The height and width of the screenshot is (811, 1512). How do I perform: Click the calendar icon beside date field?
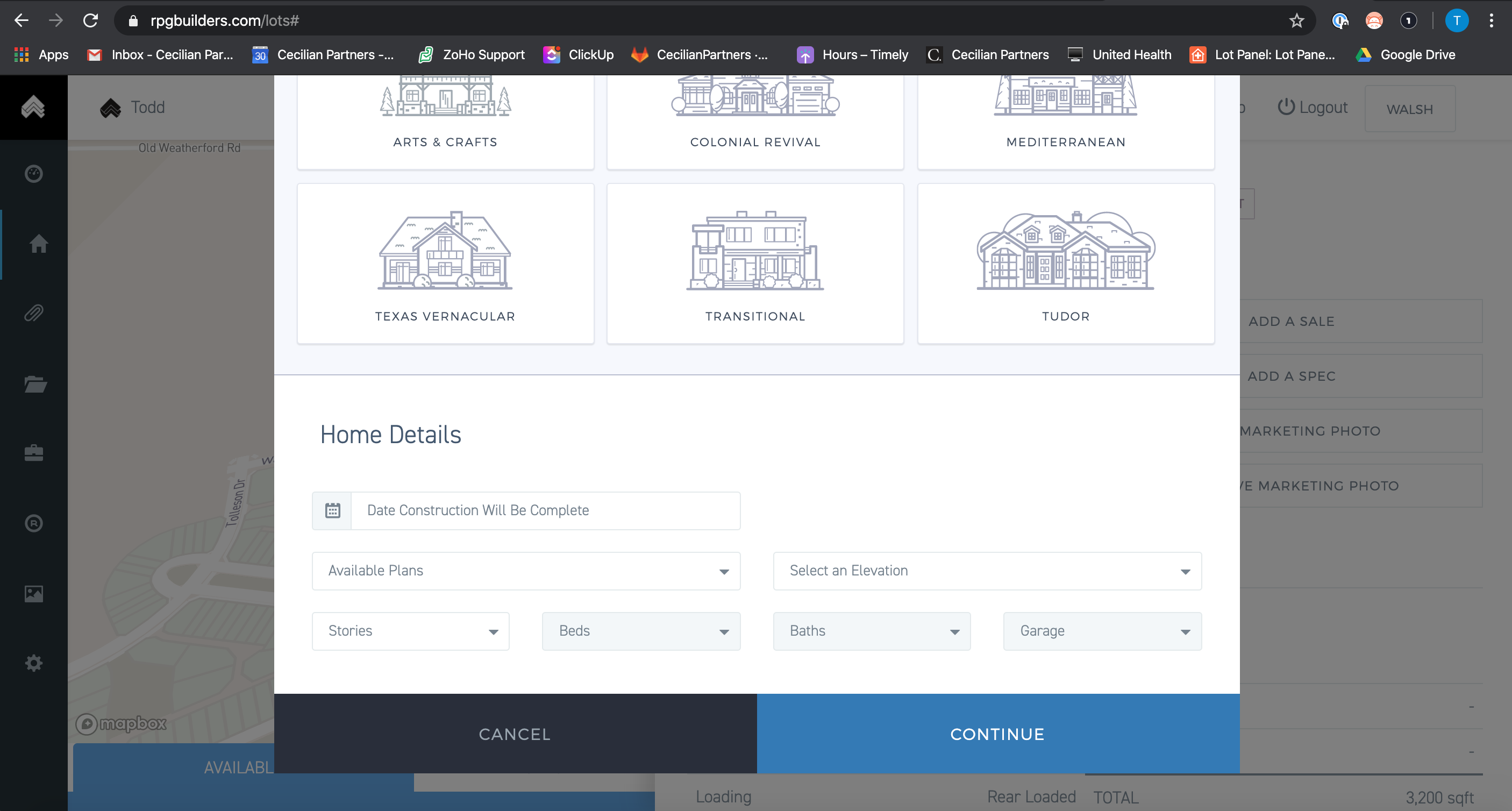coord(332,510)
